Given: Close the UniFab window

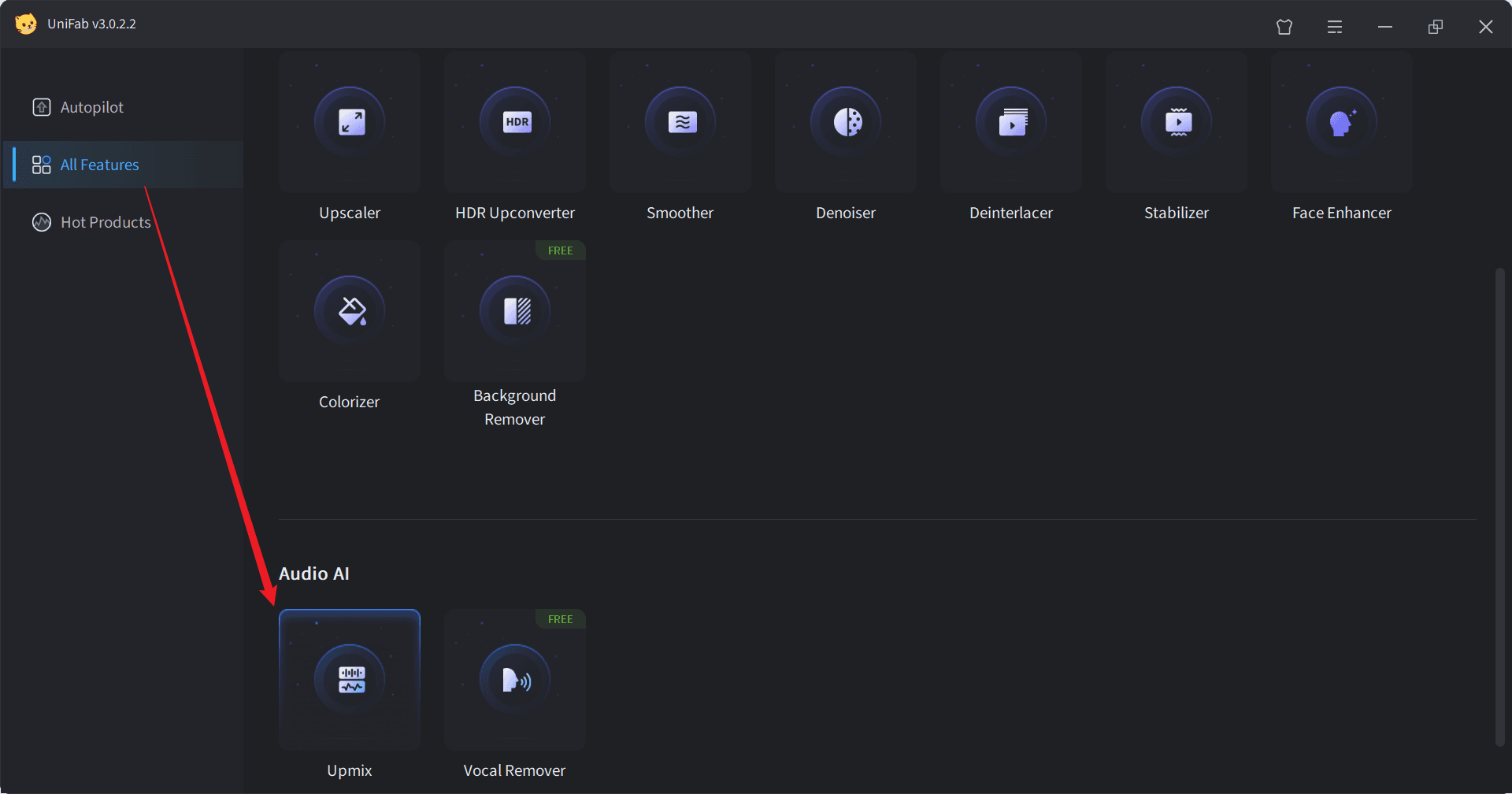Looking at the screenshot, I should (x=1486, y=27).
